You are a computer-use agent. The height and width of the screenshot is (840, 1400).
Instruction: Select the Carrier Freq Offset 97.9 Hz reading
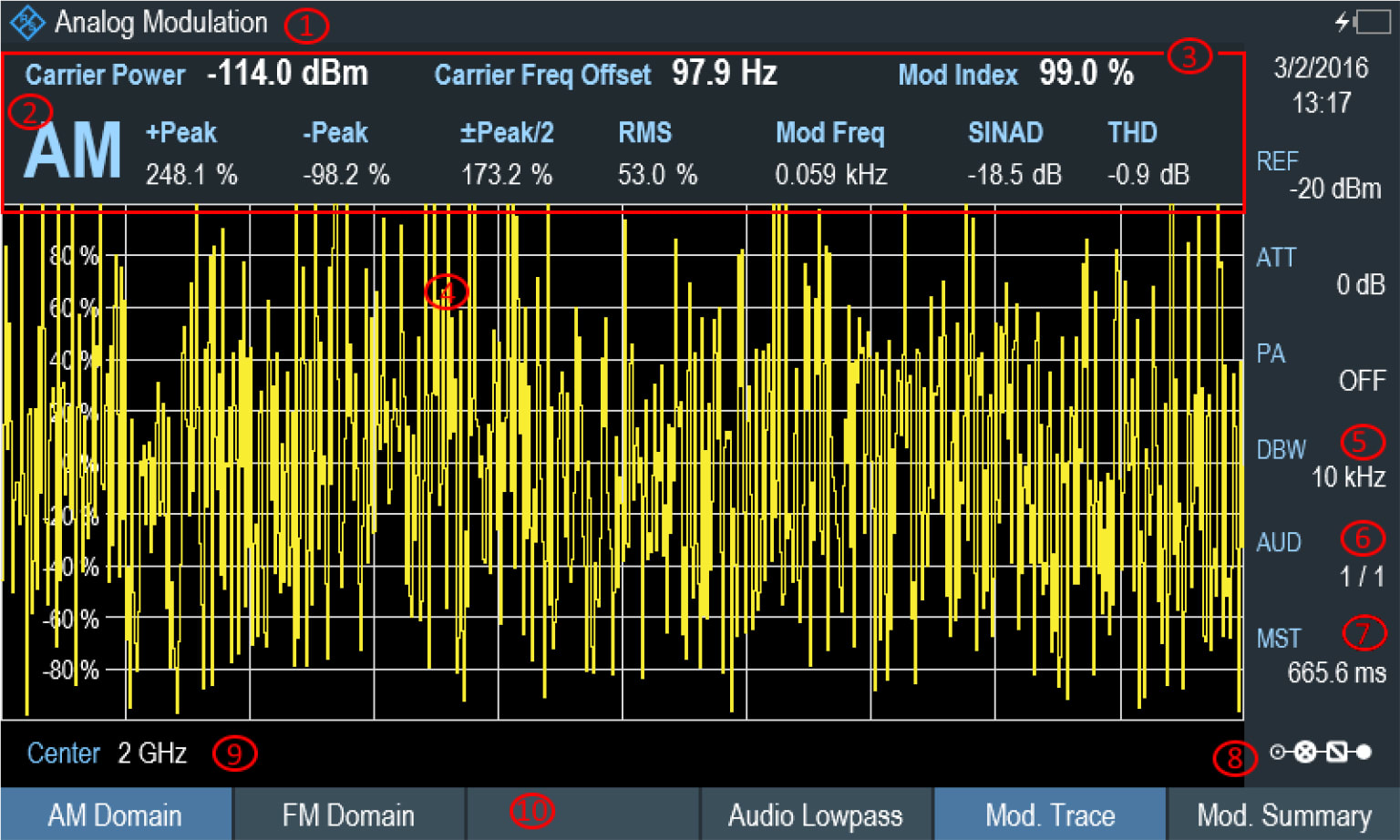pyautogui.click(x=605, y=74)
